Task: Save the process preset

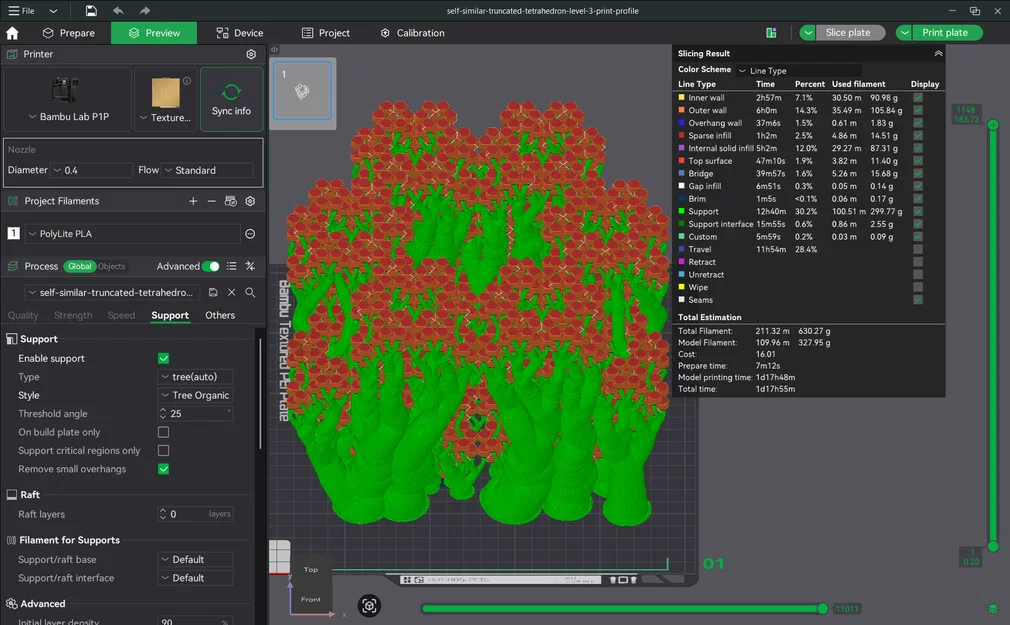Action: tap(213, 293)
